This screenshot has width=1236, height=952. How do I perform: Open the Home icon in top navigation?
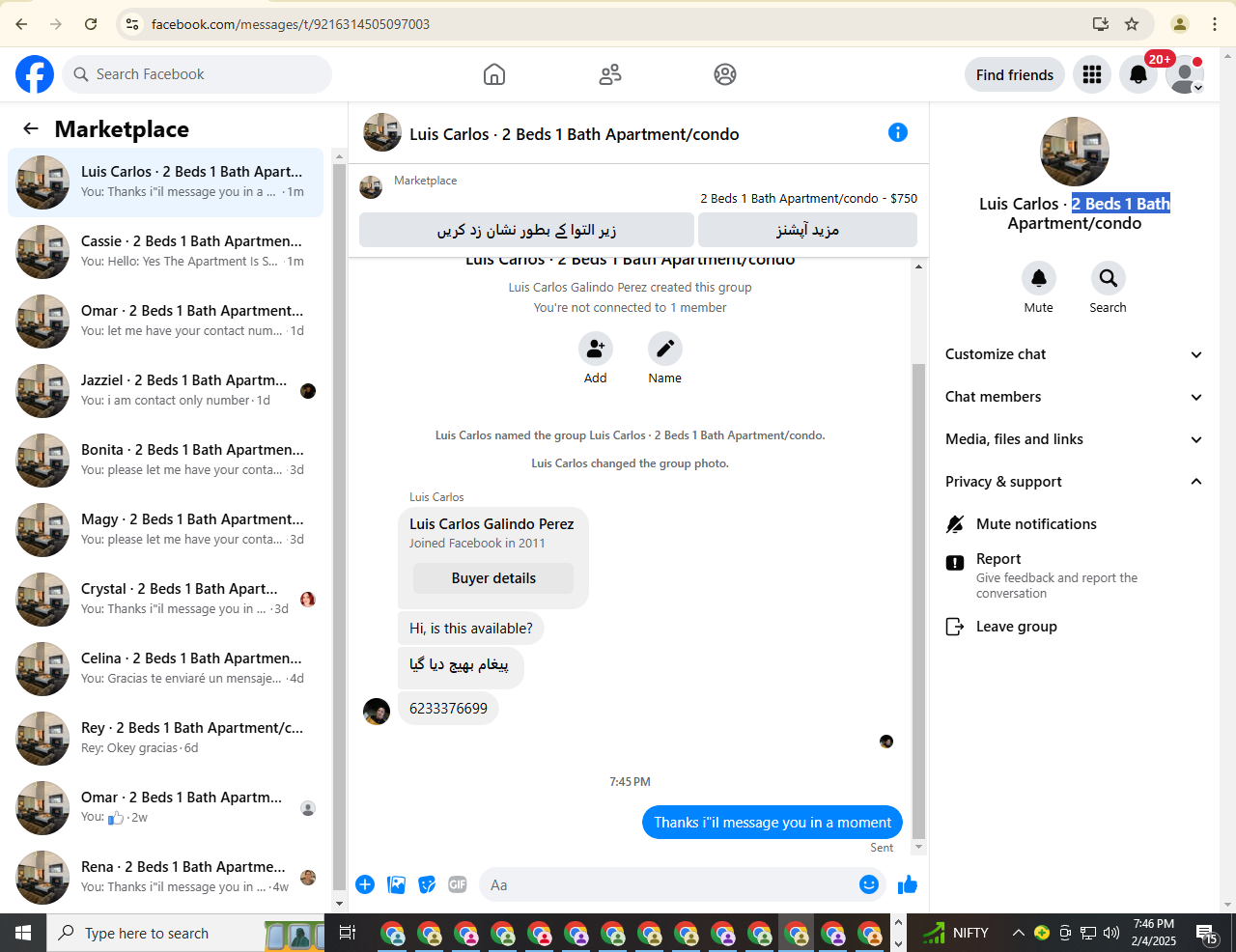(494, 74)
